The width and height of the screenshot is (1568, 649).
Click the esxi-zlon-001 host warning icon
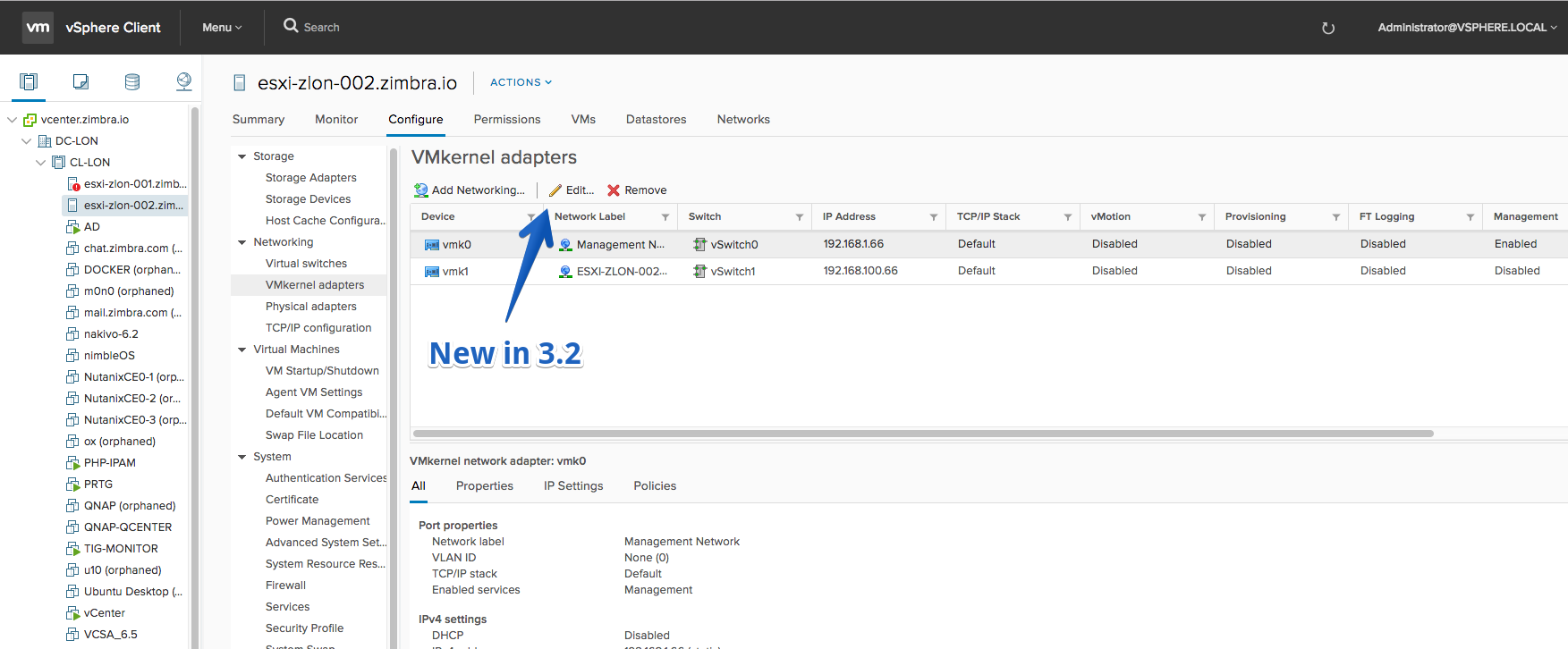pyautogui.click(x=74, y=184)
